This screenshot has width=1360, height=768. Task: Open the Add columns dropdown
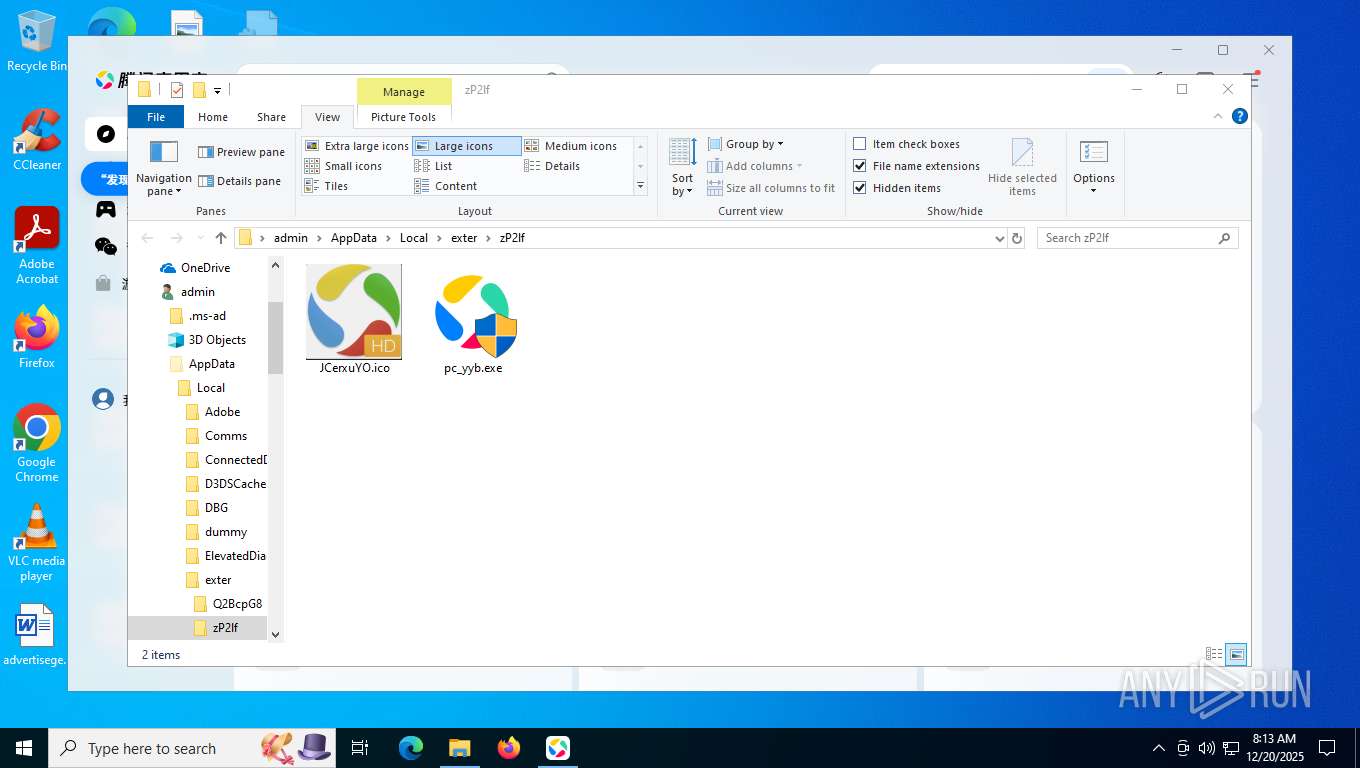coord(755,166)
